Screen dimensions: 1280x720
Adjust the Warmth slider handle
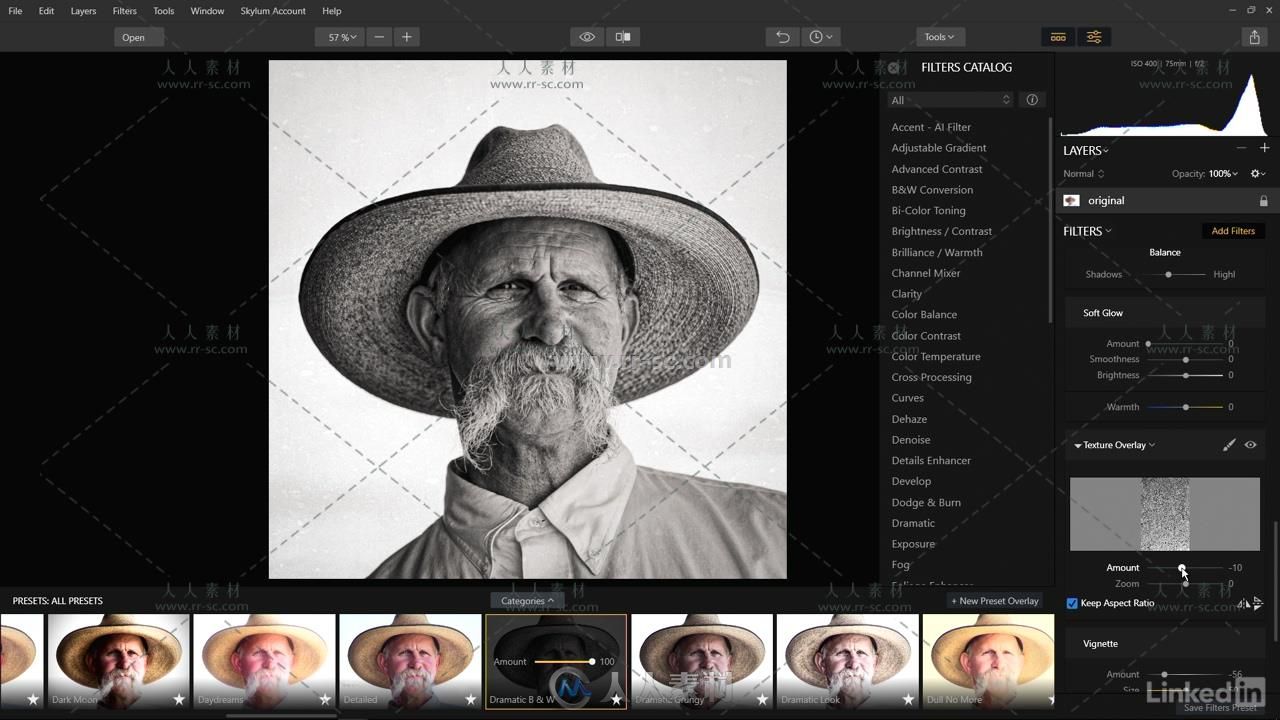(x=1186, y=407)
